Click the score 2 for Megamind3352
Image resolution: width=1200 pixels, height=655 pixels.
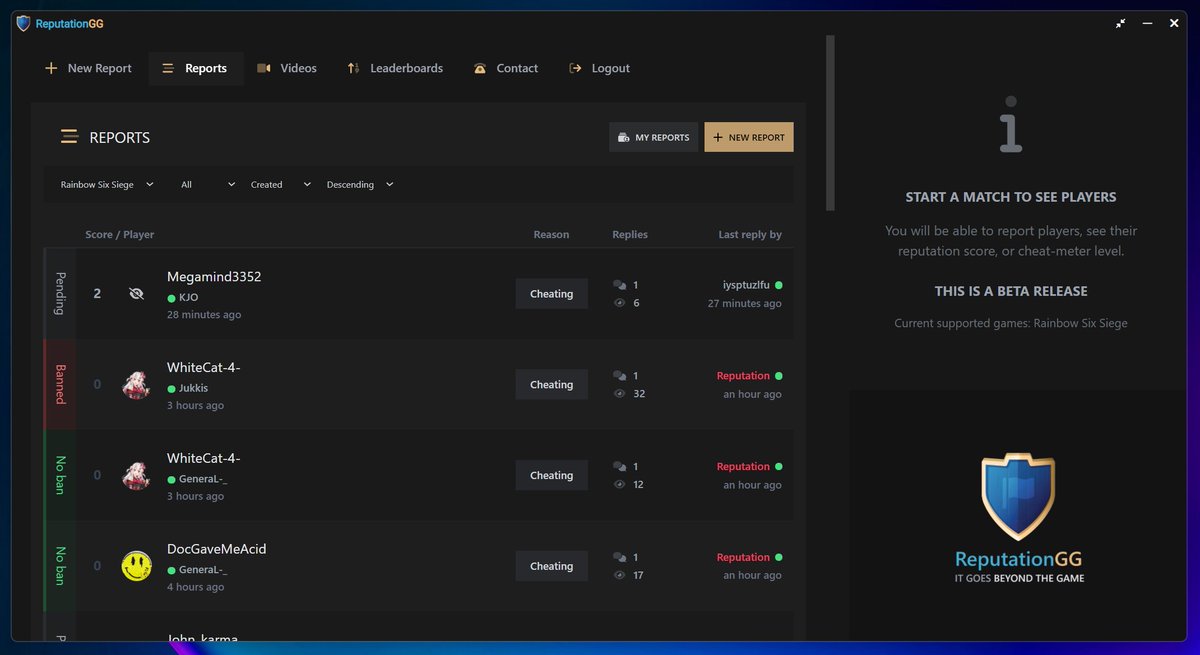(97, 294)
